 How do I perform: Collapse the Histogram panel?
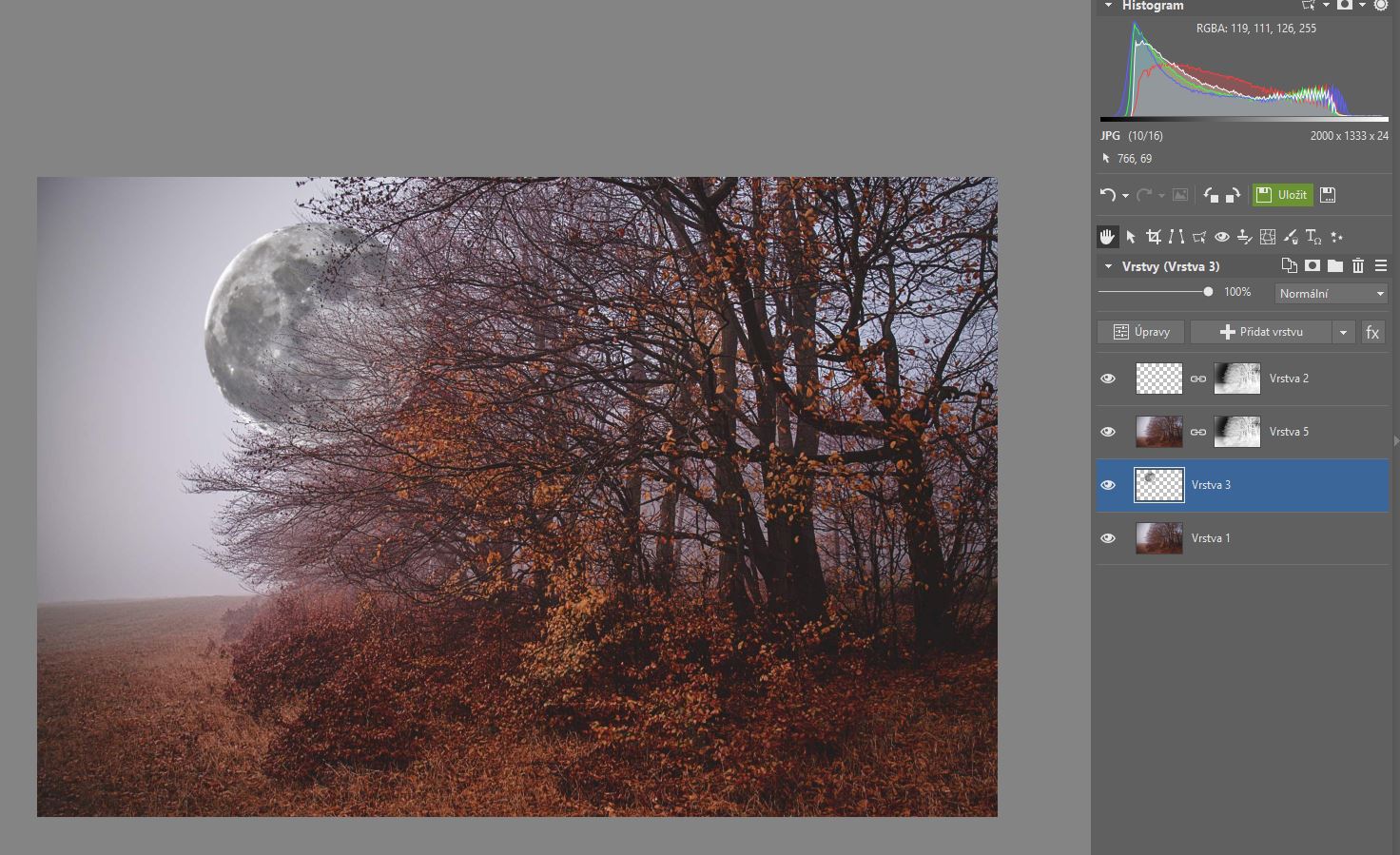(x=1108, y=6)
